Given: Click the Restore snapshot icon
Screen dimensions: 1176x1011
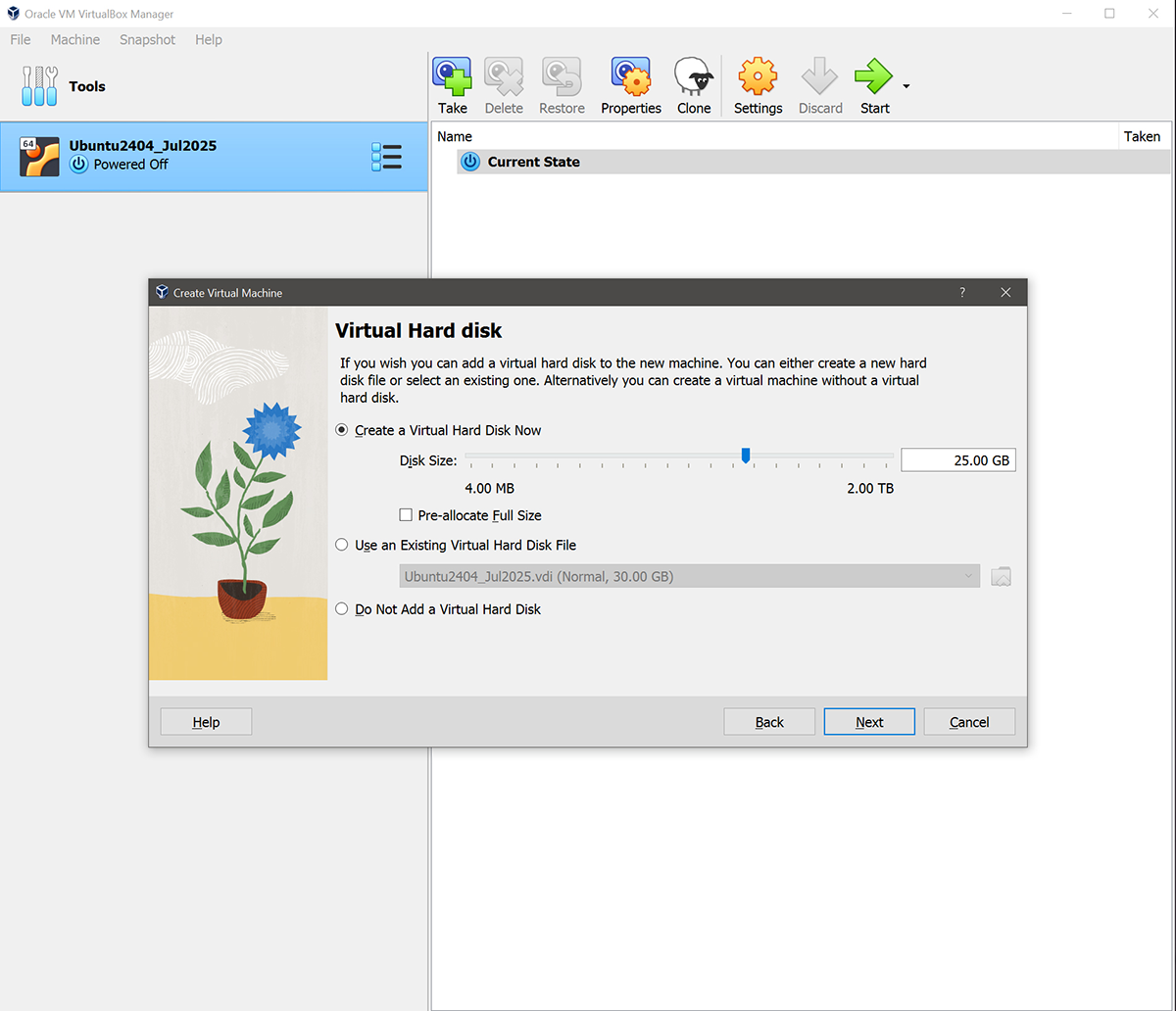Looking at the screenshot, I should 562,76.
